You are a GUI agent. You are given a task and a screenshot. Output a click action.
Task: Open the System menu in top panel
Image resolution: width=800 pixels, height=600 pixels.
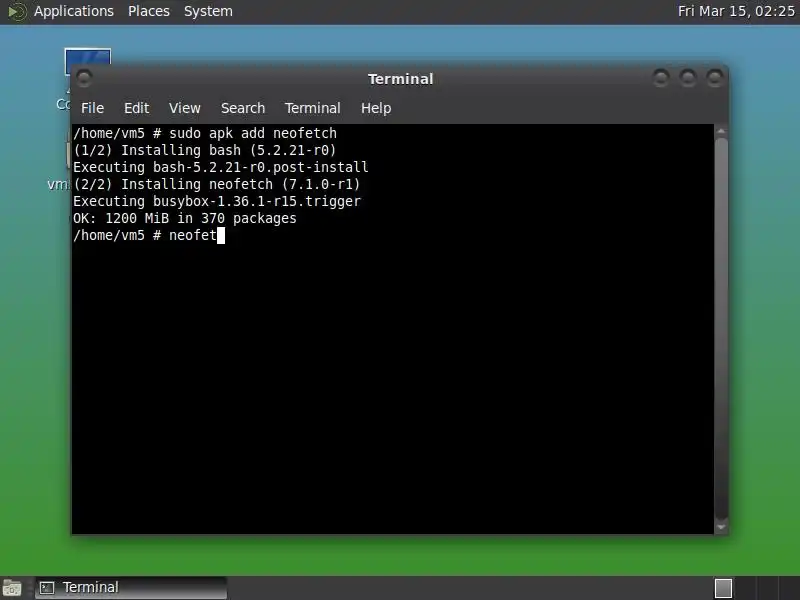[208, 11]
